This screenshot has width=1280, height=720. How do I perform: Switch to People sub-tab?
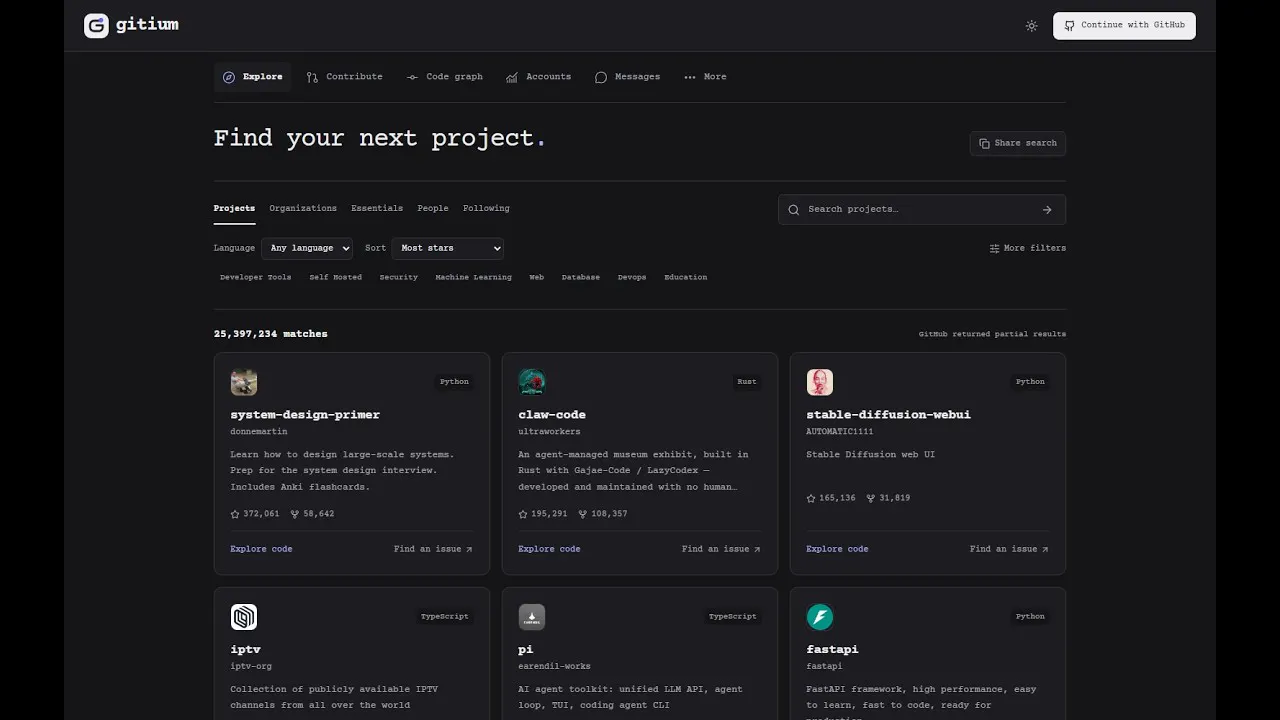(433, 208)
